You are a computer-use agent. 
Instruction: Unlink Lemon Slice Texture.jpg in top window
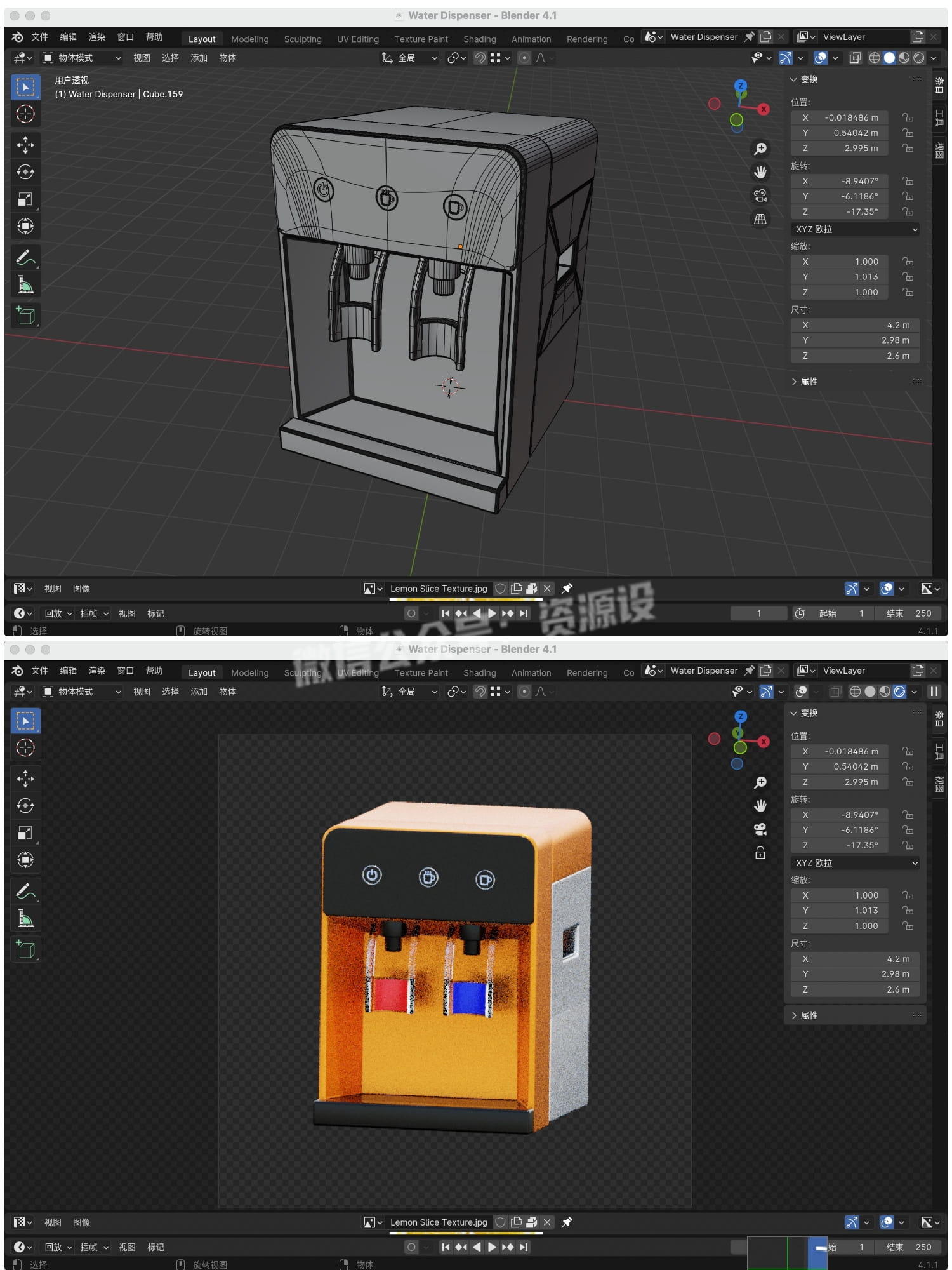(547, 589)
